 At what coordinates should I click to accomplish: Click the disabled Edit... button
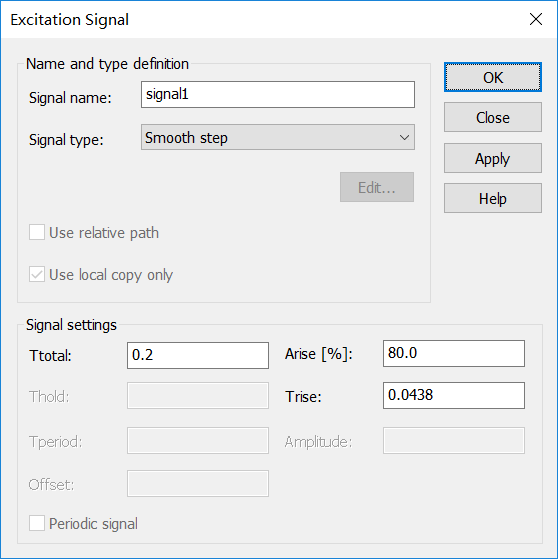click(377, 187)
